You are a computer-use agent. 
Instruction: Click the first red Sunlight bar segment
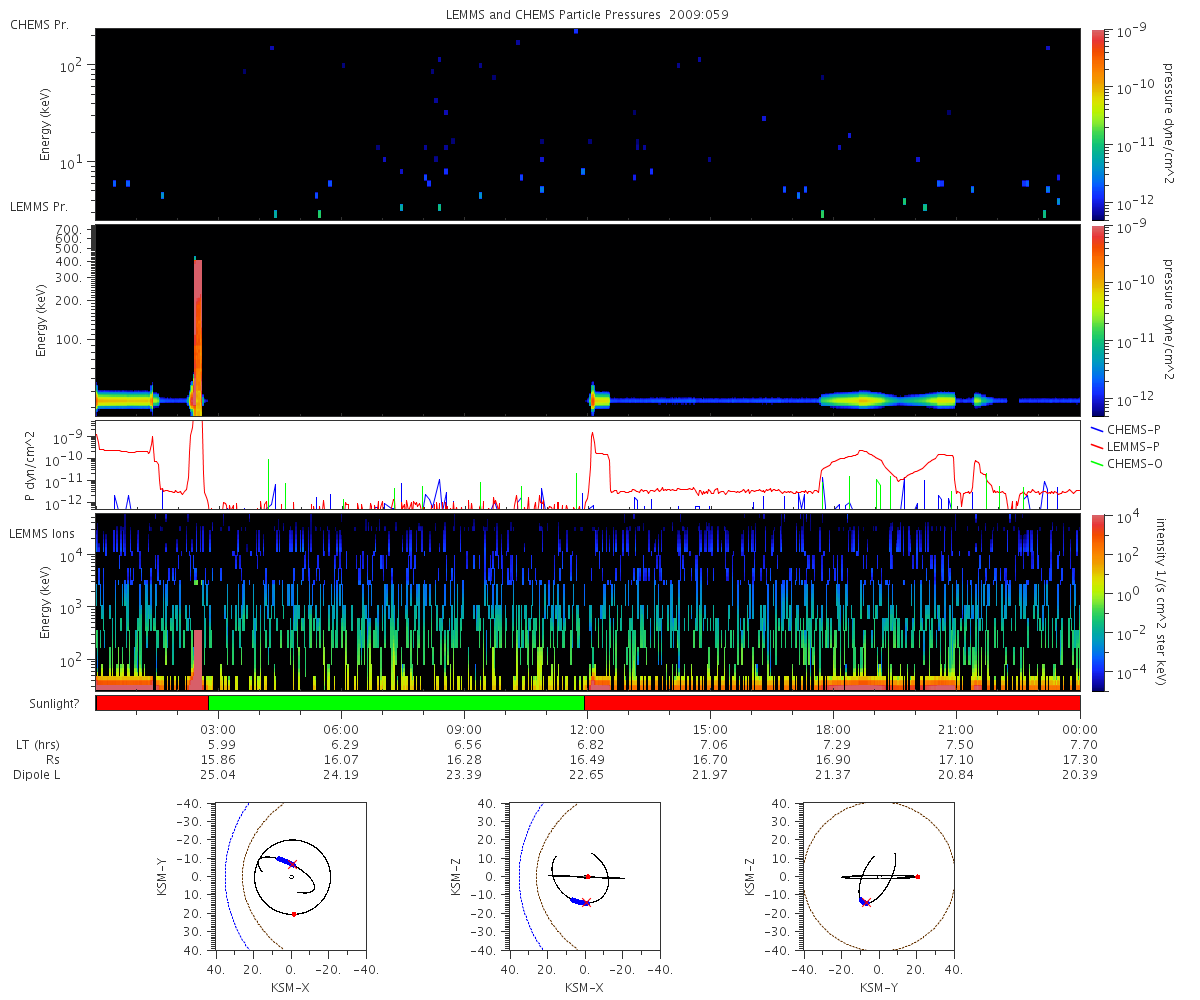(x=152, y=703)
